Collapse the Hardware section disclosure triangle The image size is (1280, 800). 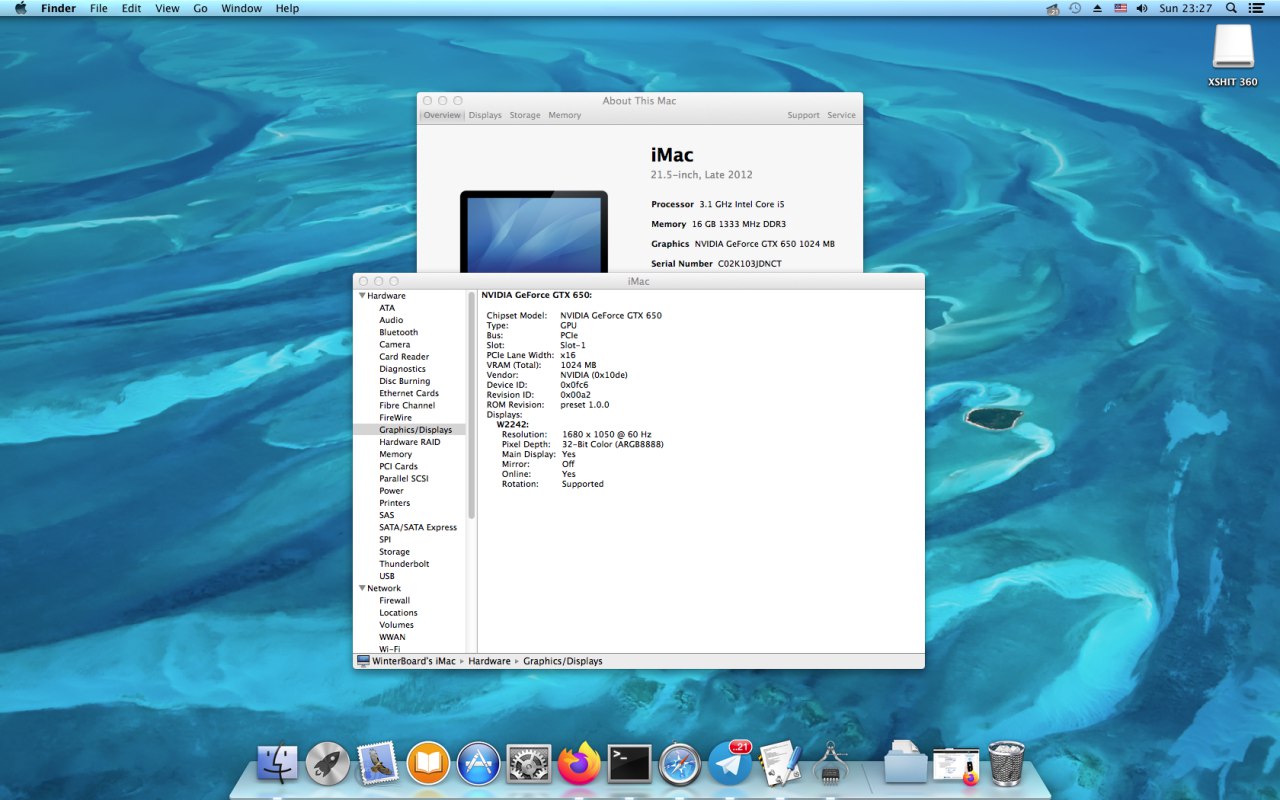(x=362, y=296)
